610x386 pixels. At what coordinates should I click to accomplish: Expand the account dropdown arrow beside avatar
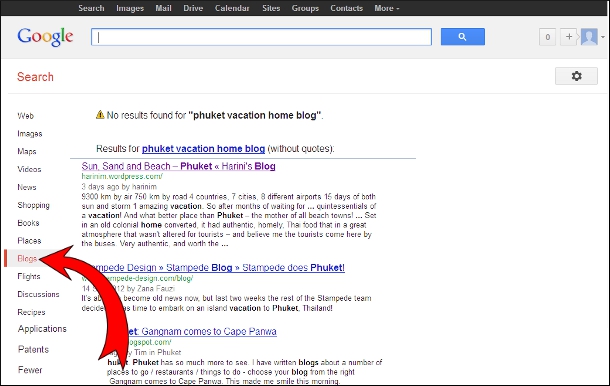click(x=603, y=37)
